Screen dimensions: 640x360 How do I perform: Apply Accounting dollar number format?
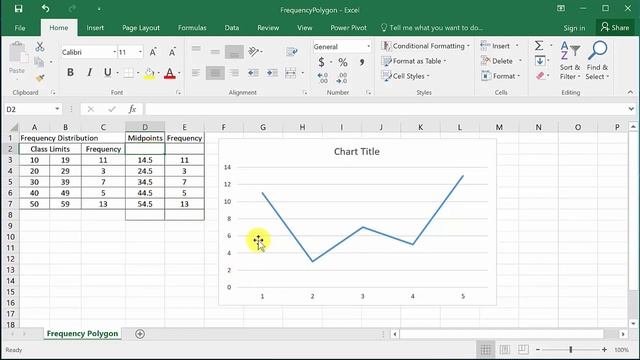[322, 62]
